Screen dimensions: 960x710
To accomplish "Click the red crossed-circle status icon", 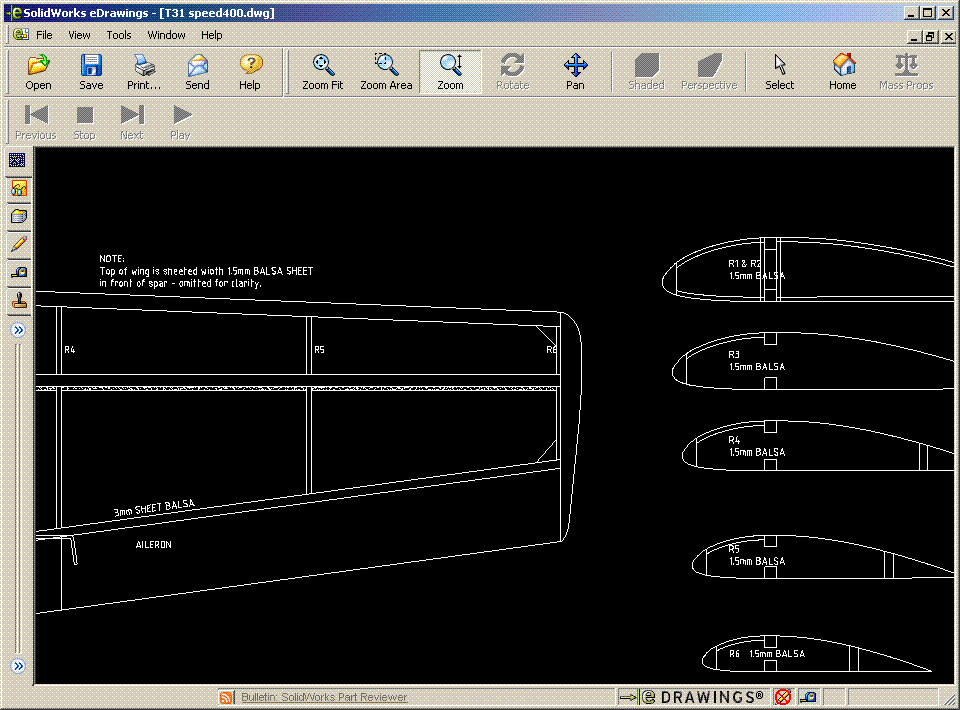I will (782, 697).
